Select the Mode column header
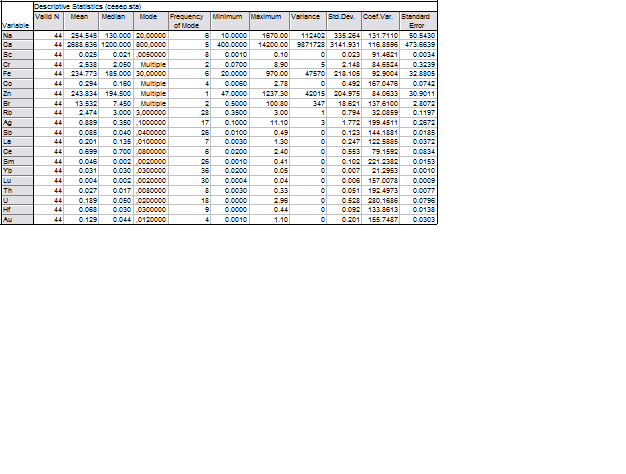Screen dimensions: 626x474 151,21
